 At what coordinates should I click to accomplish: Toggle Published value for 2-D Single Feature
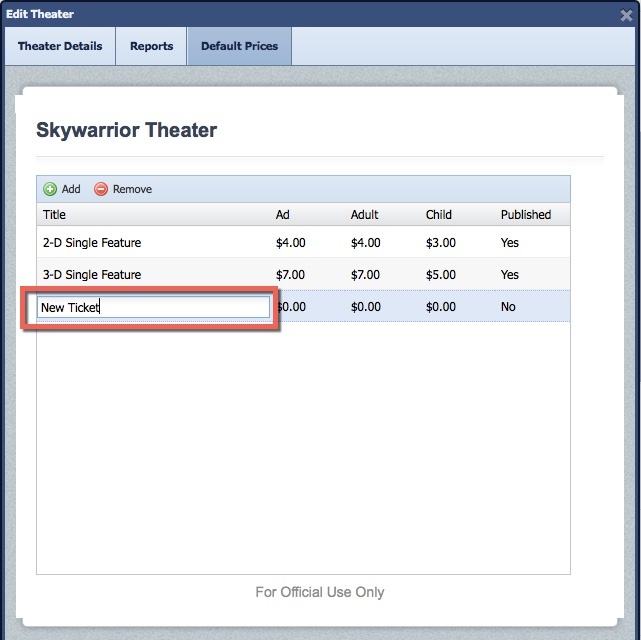click(x=510, y=242)
